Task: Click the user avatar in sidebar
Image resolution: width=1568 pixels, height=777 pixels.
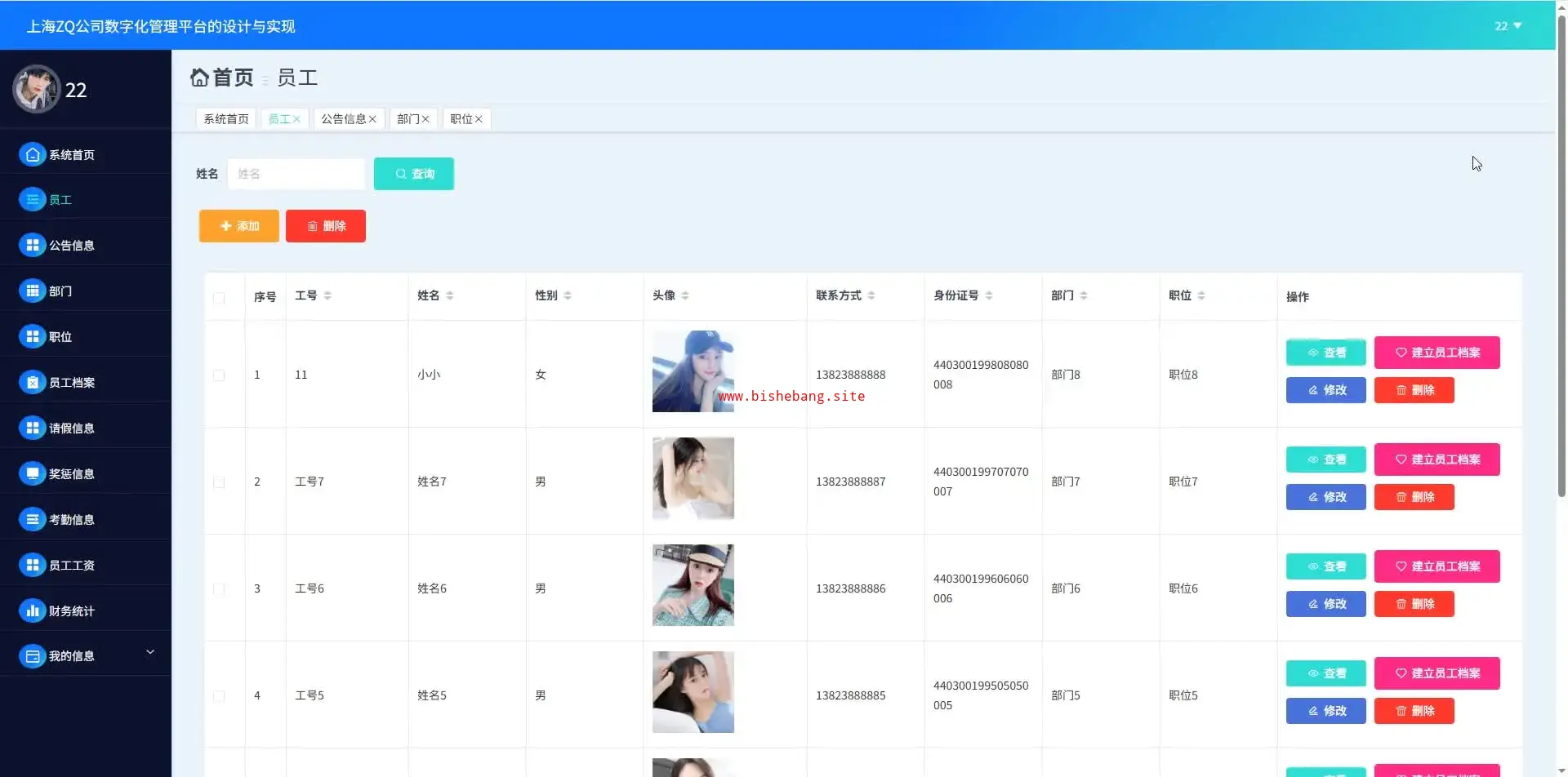Action: pos(36,89)
